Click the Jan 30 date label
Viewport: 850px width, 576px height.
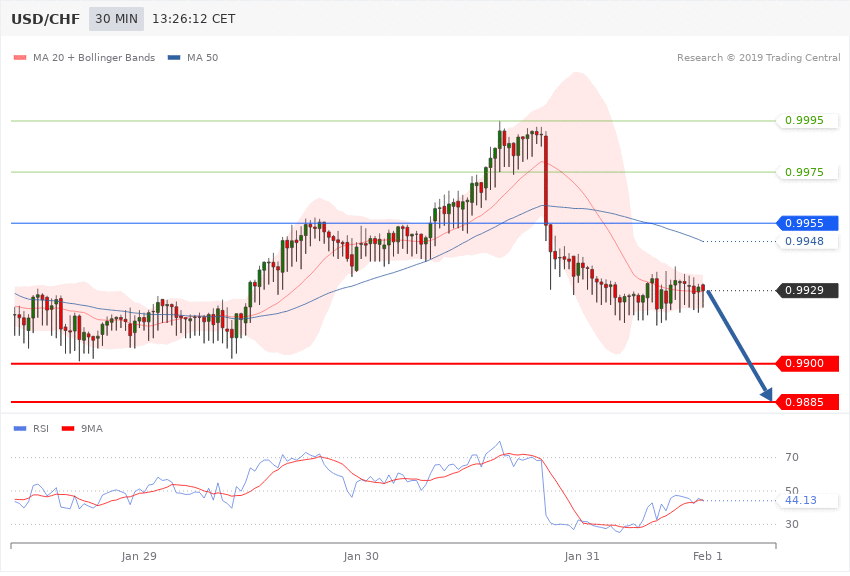point(361,556)
